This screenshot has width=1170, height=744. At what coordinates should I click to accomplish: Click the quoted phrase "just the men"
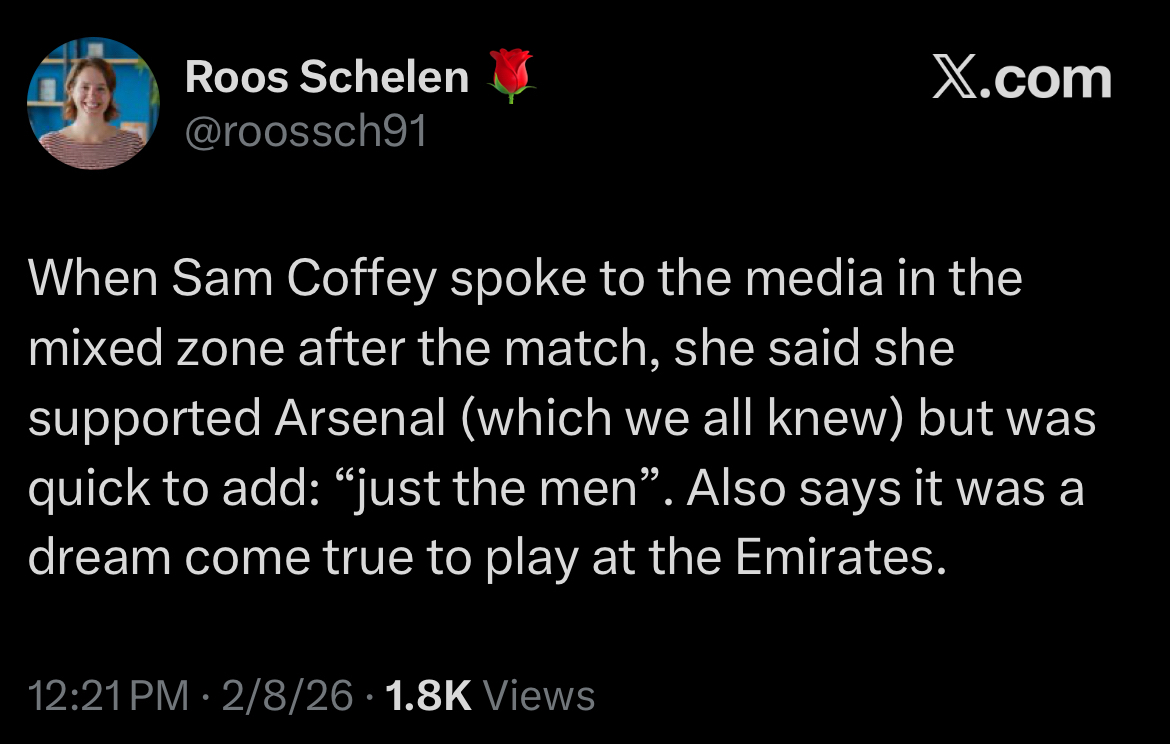click(x=560, y=490)
